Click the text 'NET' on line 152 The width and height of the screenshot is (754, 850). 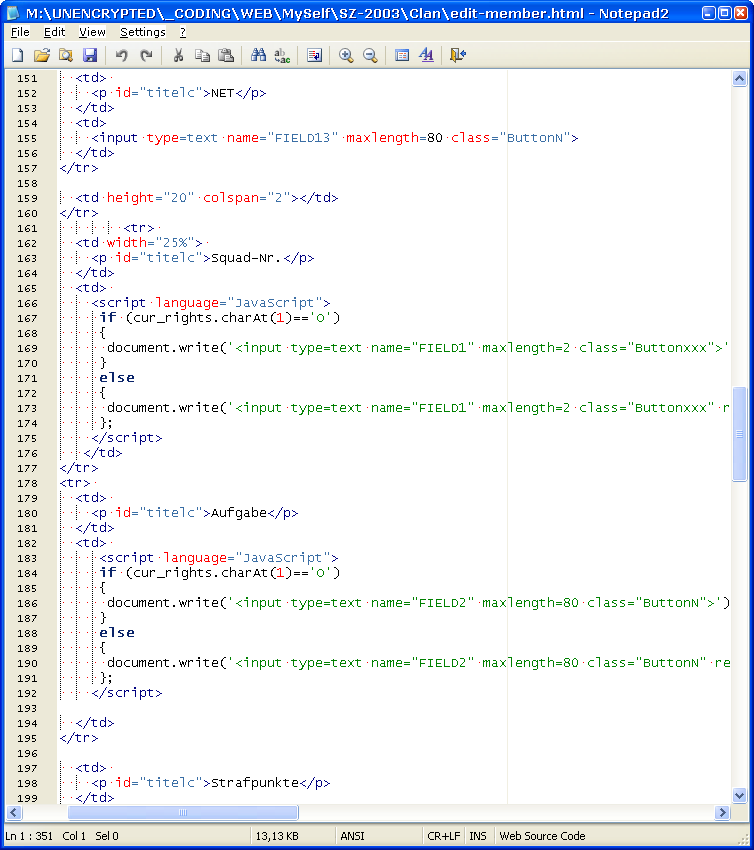(223, 93)
